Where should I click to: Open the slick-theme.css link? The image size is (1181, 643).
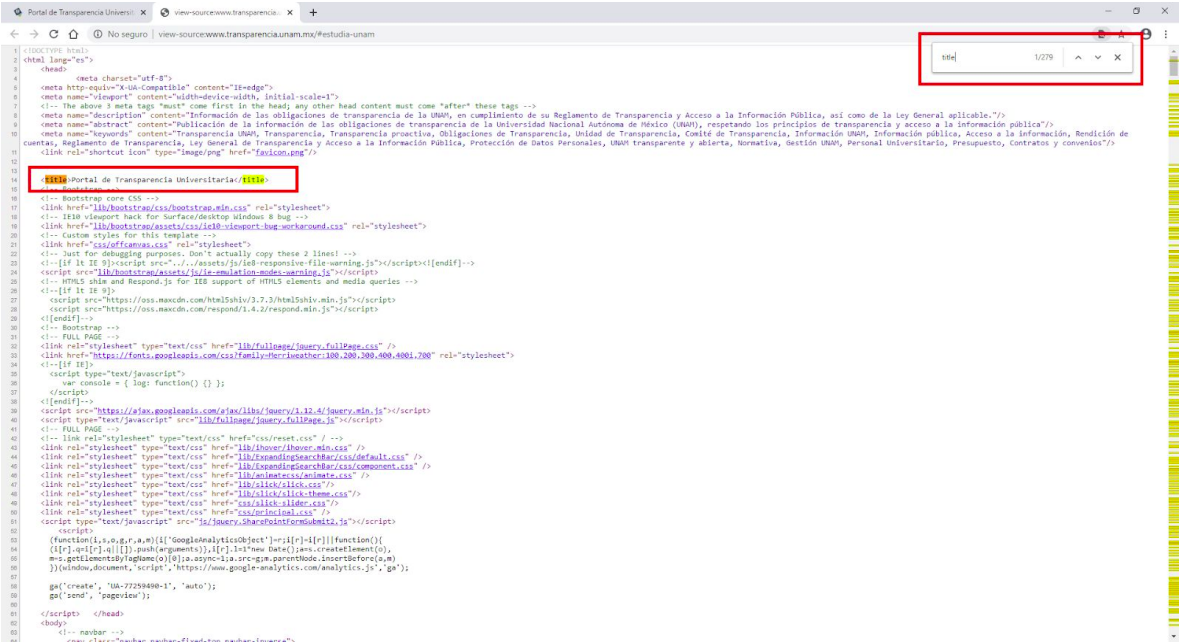click(293, 494)
